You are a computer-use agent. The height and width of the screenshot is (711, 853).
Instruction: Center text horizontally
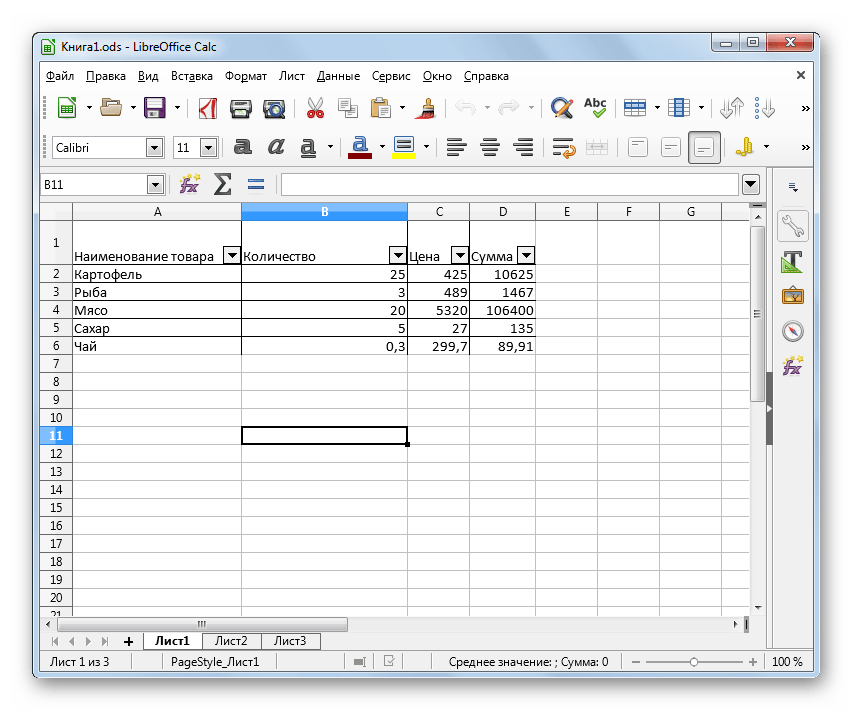click(x=490, y=147)
